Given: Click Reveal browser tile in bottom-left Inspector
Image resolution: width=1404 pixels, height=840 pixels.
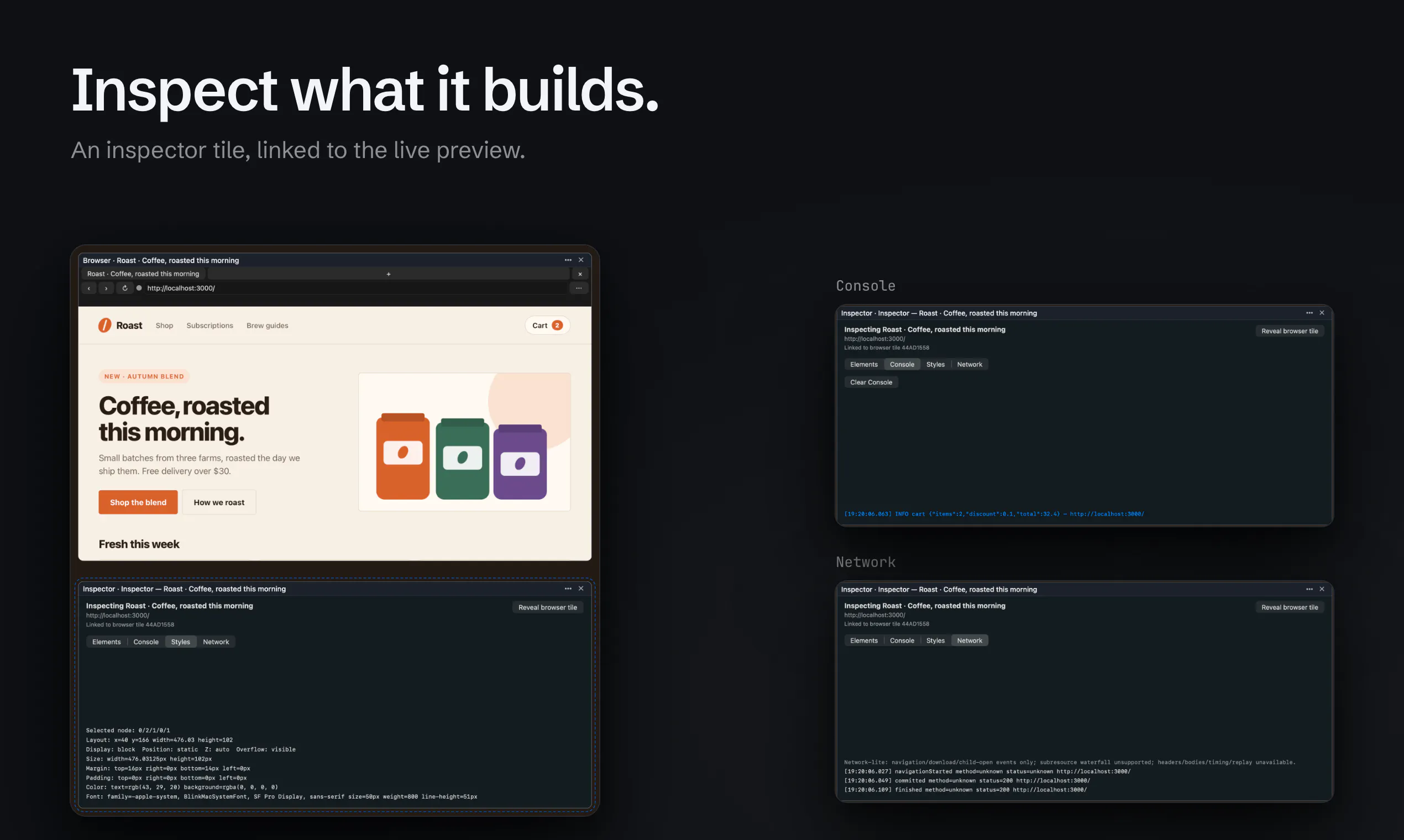Looking at the screenshot, I should coord(547,607).
